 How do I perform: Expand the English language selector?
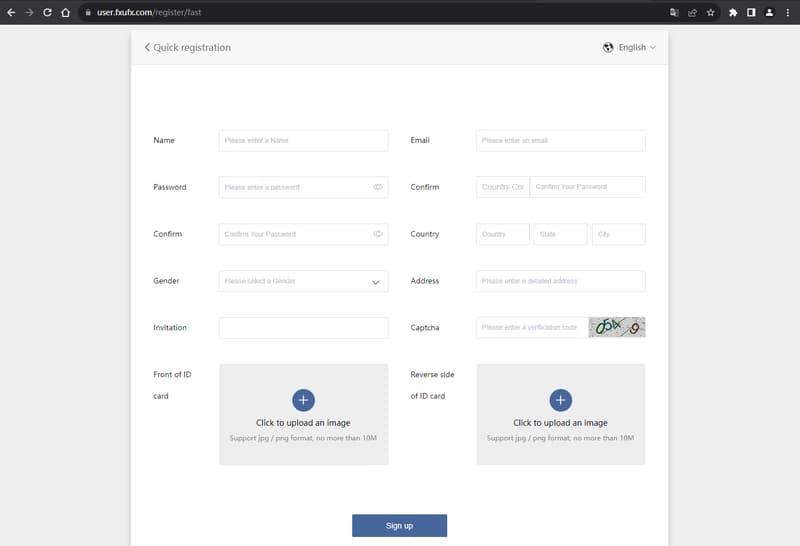(629, 47)
